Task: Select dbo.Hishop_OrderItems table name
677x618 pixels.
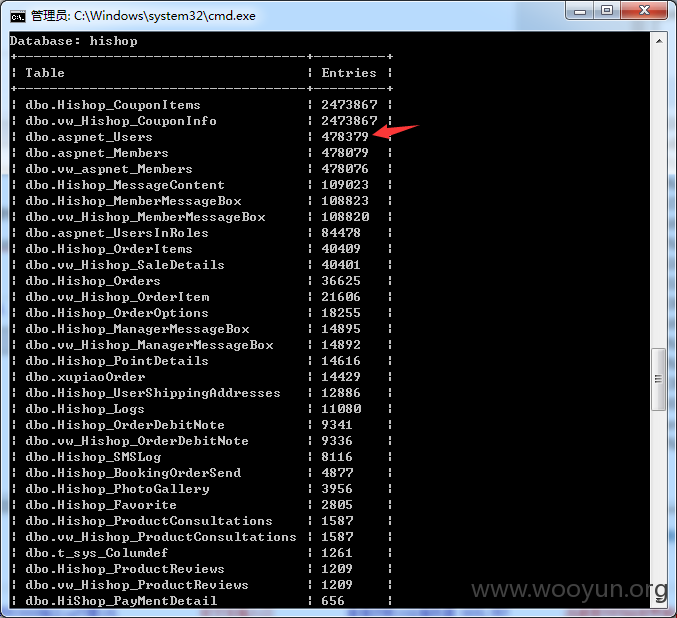Action: (109, 249)
